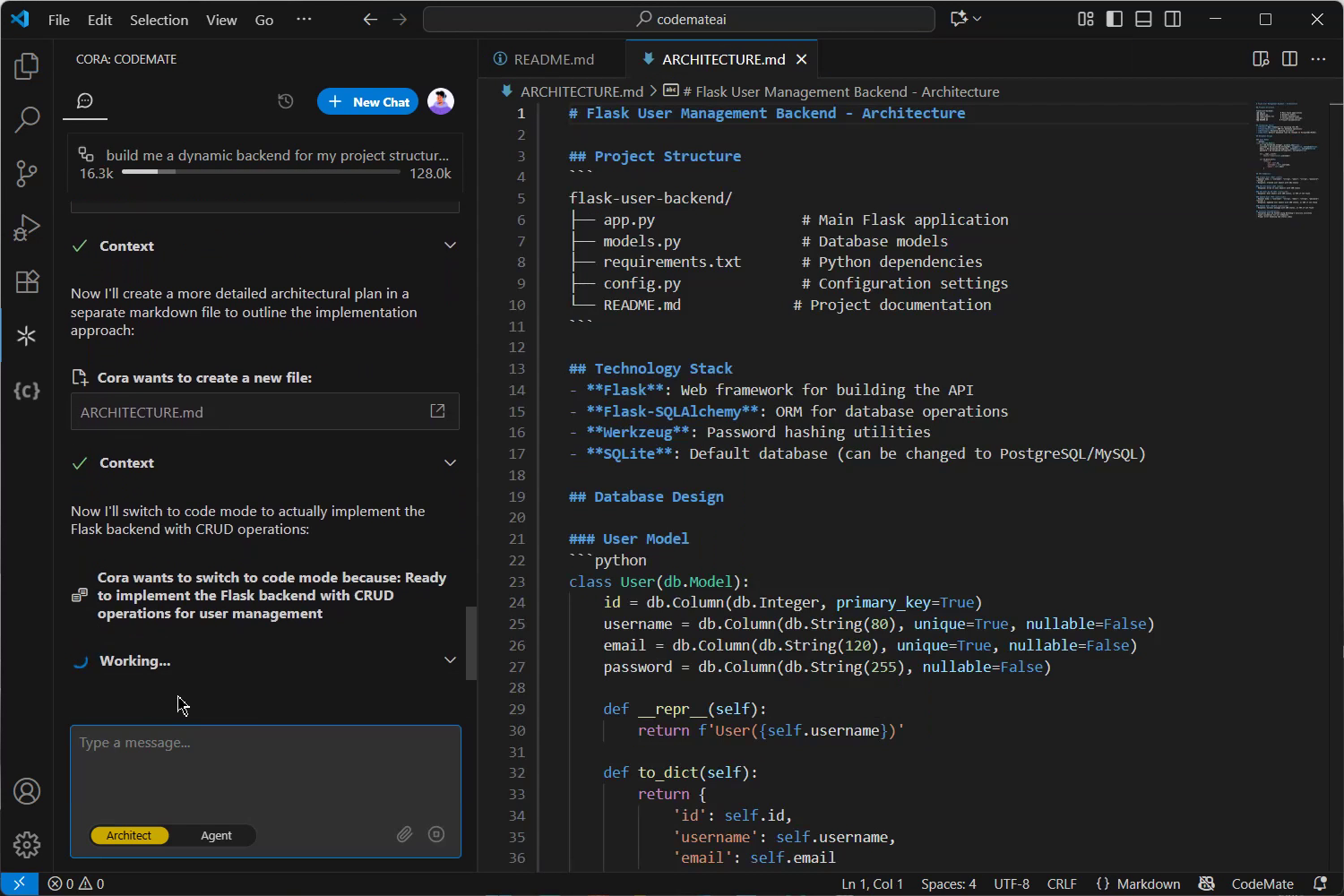Open editor More Actions ellipsis
Viewport: 1344px width, 896px height.
click(1318, 59)
